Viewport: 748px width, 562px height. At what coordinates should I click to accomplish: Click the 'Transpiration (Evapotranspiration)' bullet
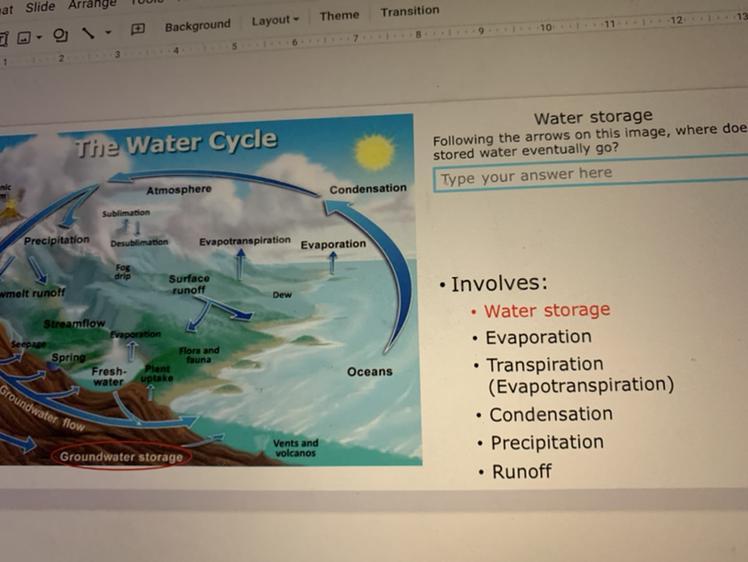coord(581,375)
